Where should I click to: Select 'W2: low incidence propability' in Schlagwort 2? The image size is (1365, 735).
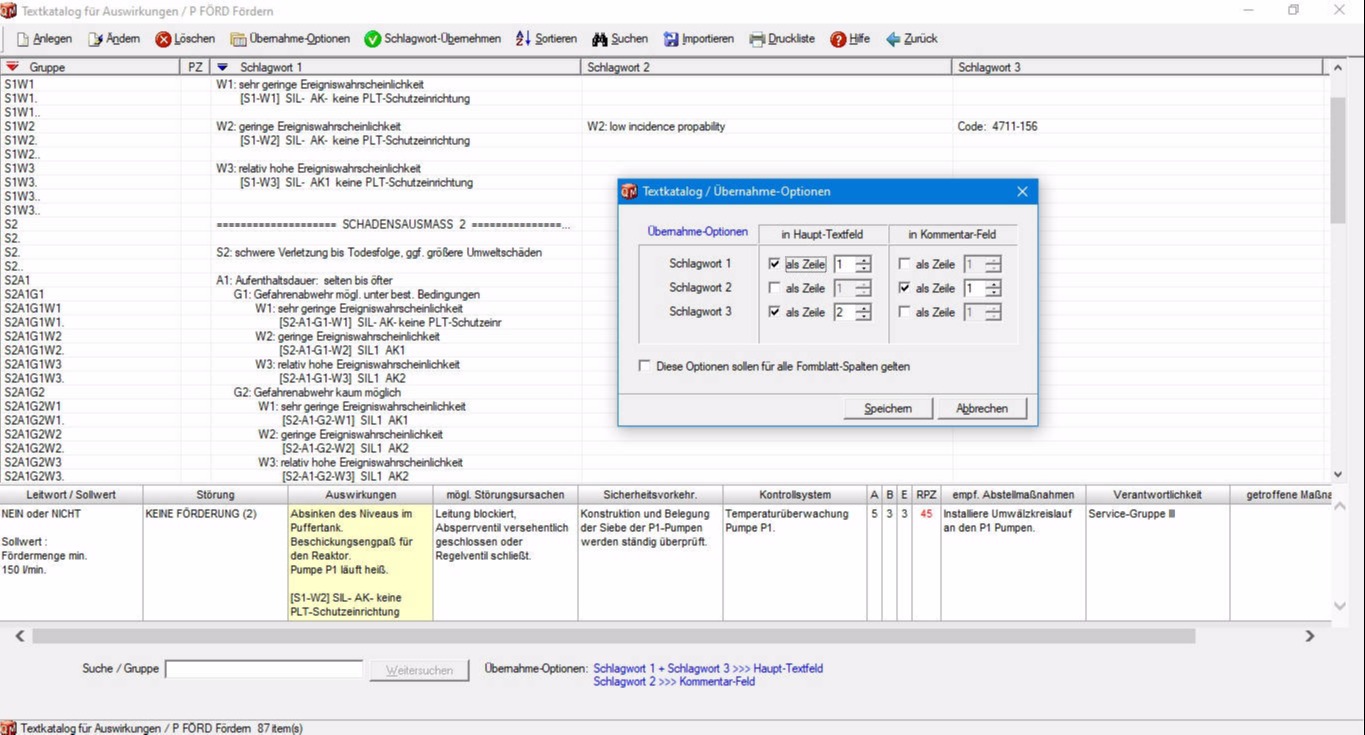[656, 127]
